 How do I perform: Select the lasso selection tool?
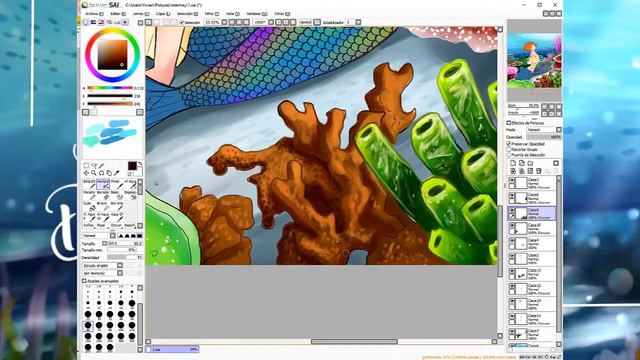pos(94,165)
